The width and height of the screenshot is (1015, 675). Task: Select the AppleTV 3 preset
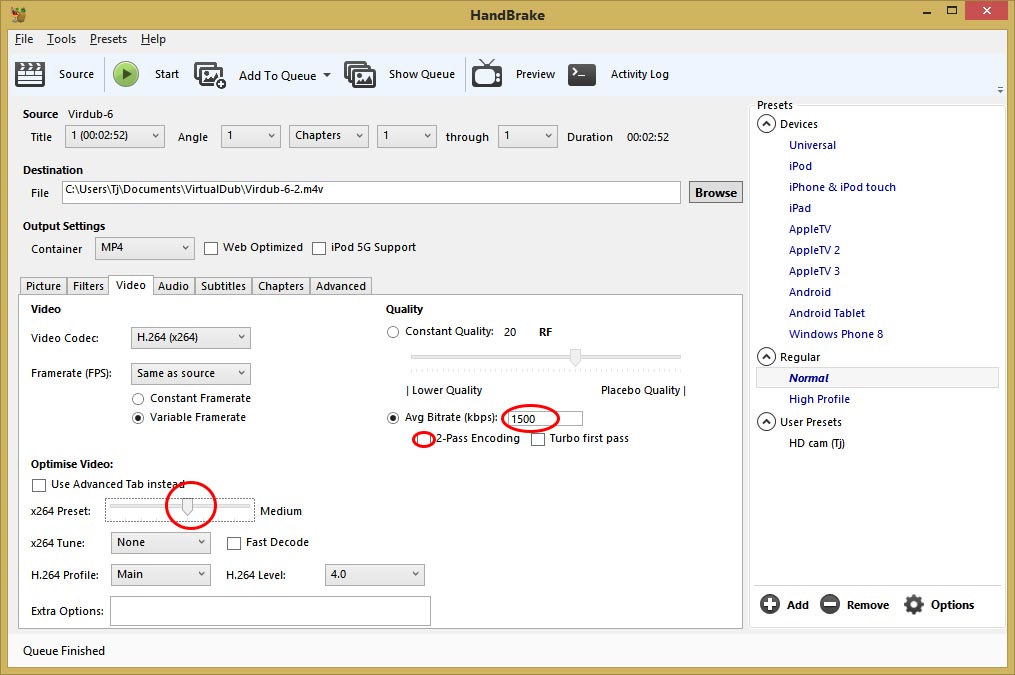pos(814,271)
